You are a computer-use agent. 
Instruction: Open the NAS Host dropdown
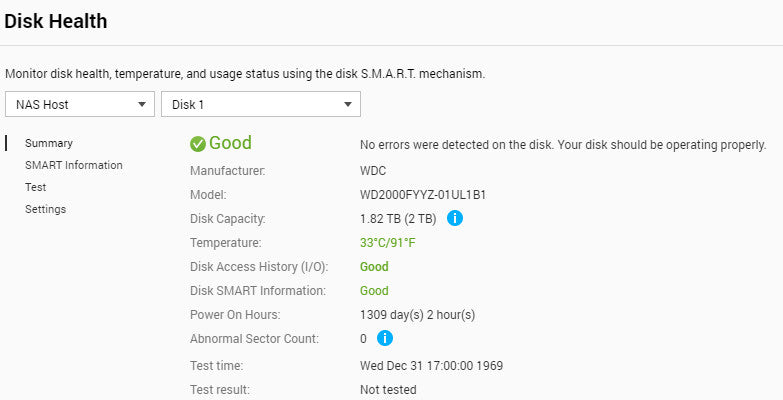pyautogui.click(x=80, y=104)
